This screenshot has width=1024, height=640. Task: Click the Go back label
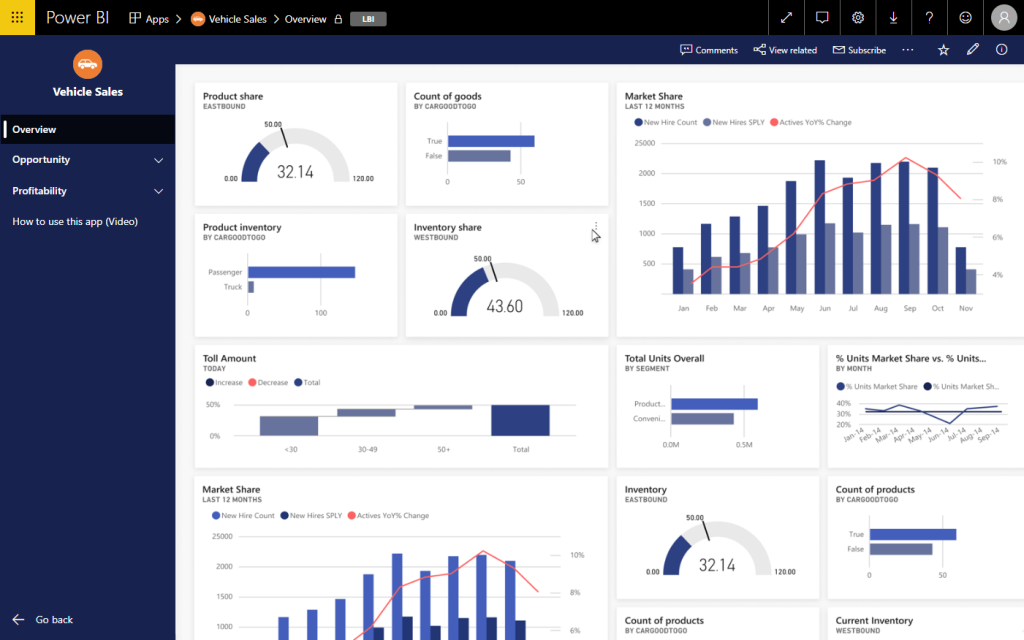pos(54,620)
